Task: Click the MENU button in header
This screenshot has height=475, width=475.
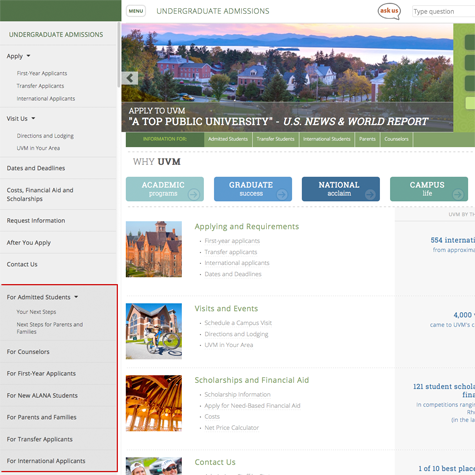Action: coord(136,11)
